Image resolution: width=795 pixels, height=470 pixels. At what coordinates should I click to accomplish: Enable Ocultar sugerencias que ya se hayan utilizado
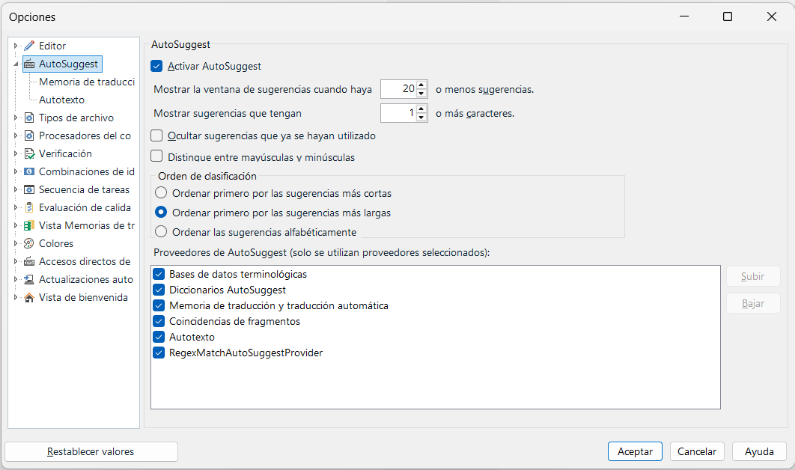157,135
